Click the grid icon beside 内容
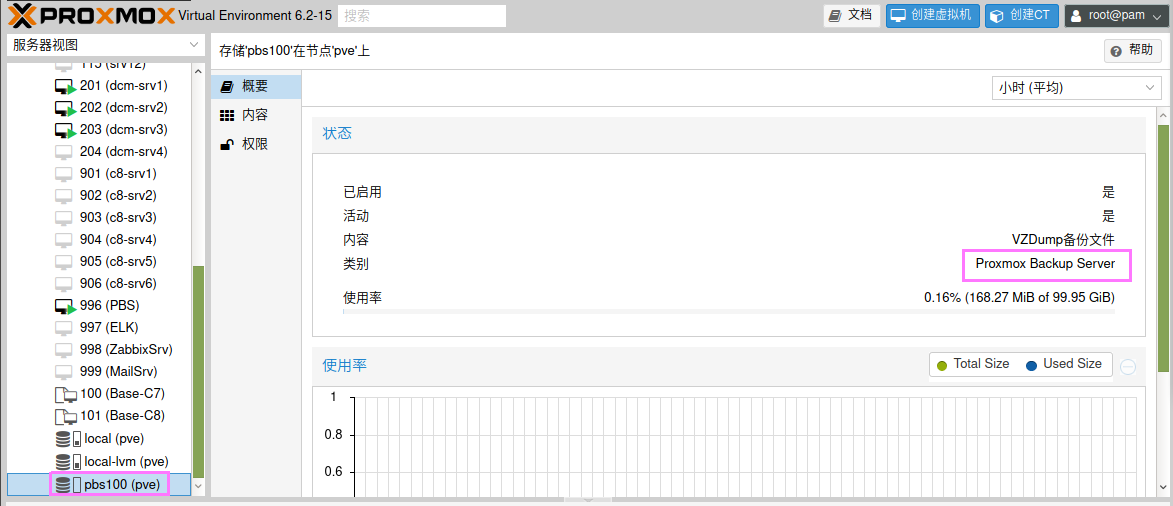1173x506 pixels. point(227,115)
